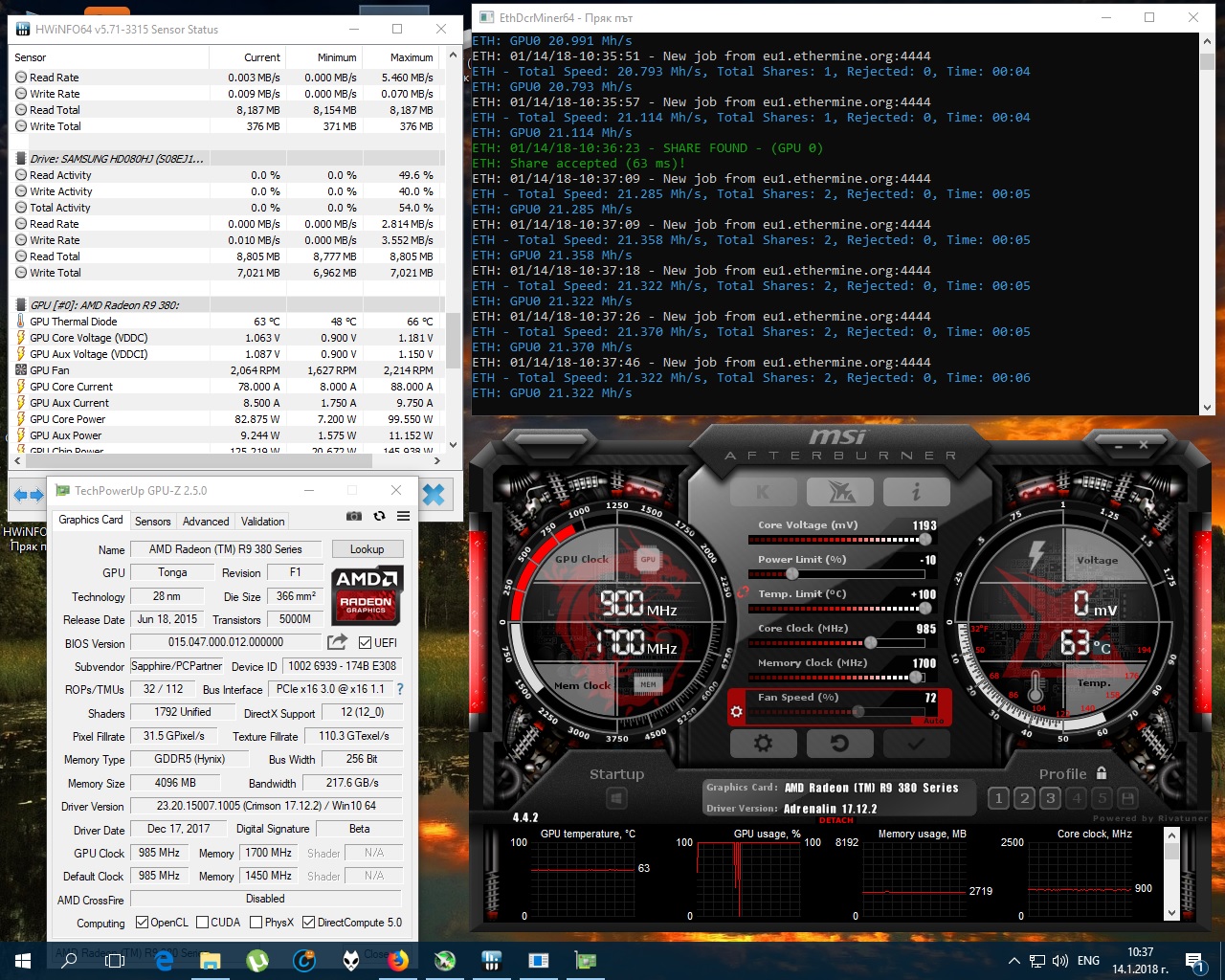Open the Action Center notifications icon

click(1194, 960)
